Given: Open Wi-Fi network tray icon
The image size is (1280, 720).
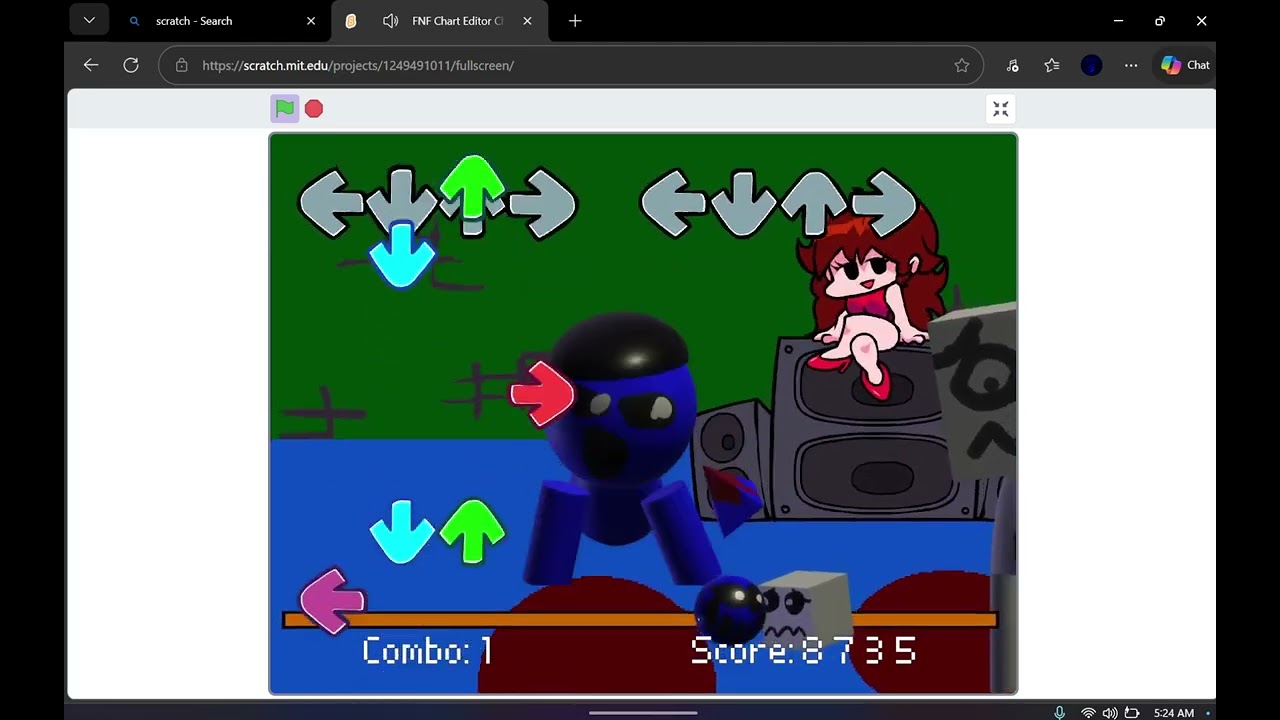Looking at the screenshot, I should pos(1088,712).
